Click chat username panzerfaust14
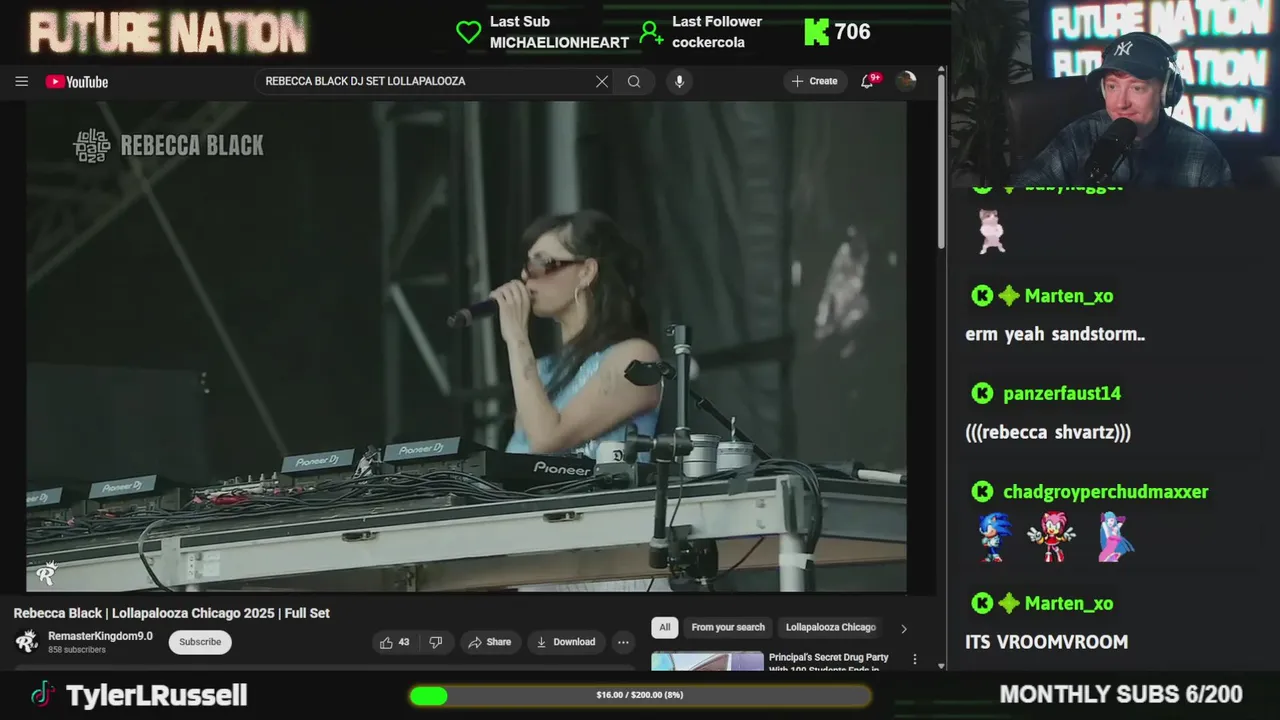The height and width of the screenshot is (720, 1280). coord(1062,394)
